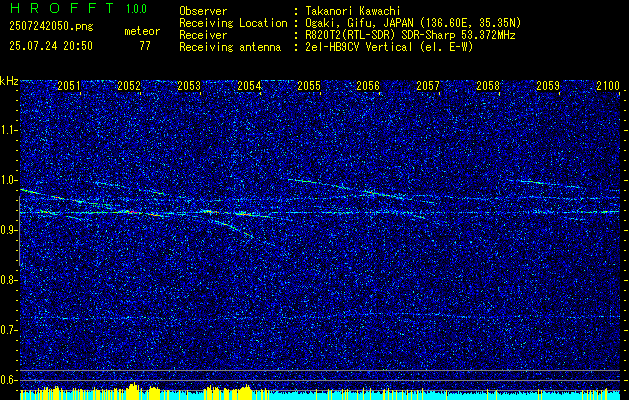This screenshot has width=629, height=400.
Task: Click the meteor label
Action: [x=142, y=31]
